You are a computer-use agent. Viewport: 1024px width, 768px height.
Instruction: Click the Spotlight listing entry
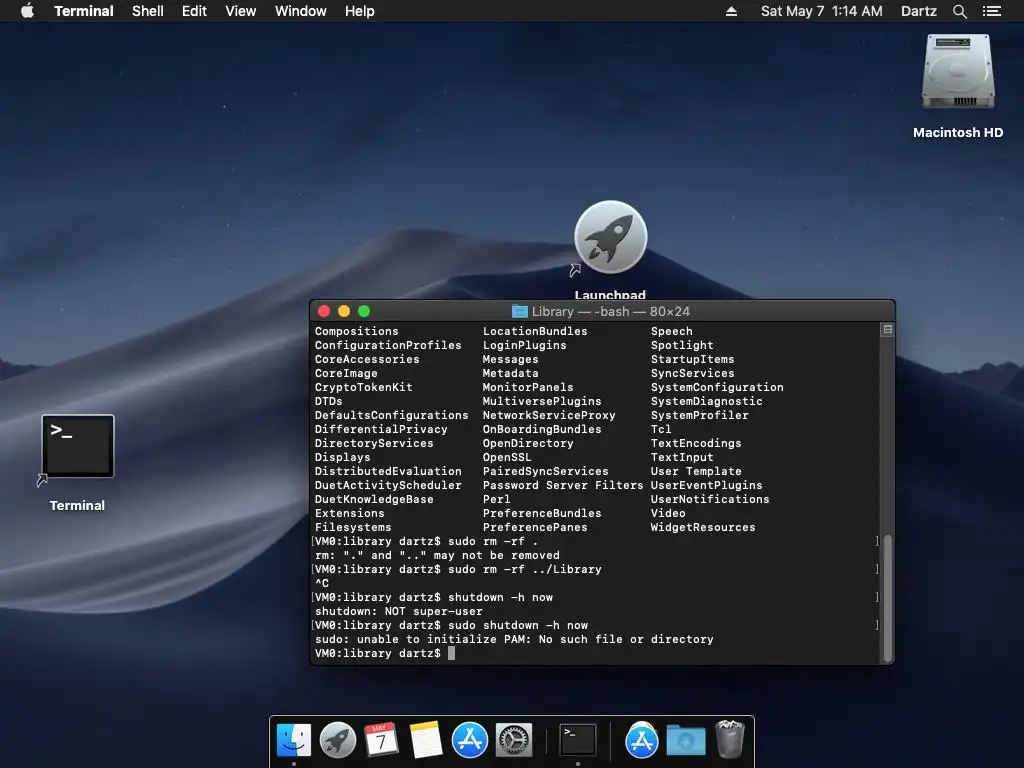(682, 345)
